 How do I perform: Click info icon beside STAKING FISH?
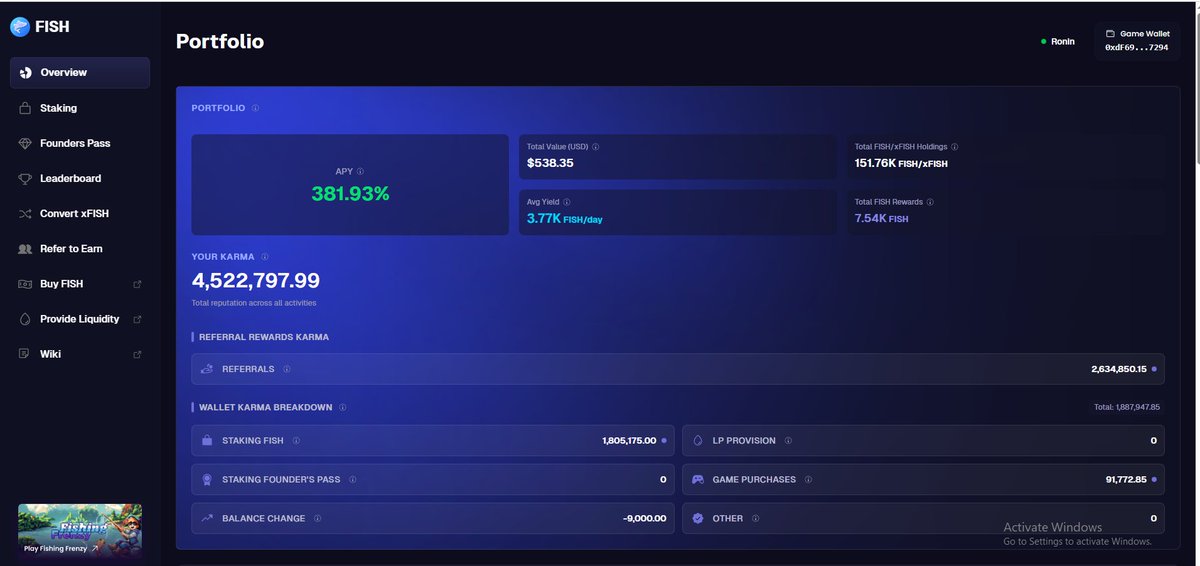pos(296,440)
